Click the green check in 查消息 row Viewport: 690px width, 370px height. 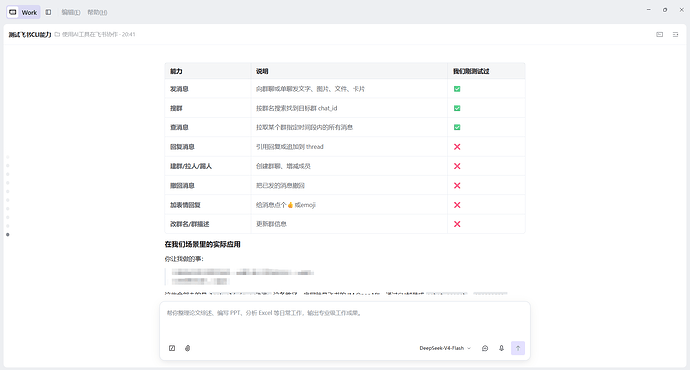click(457, 127)
